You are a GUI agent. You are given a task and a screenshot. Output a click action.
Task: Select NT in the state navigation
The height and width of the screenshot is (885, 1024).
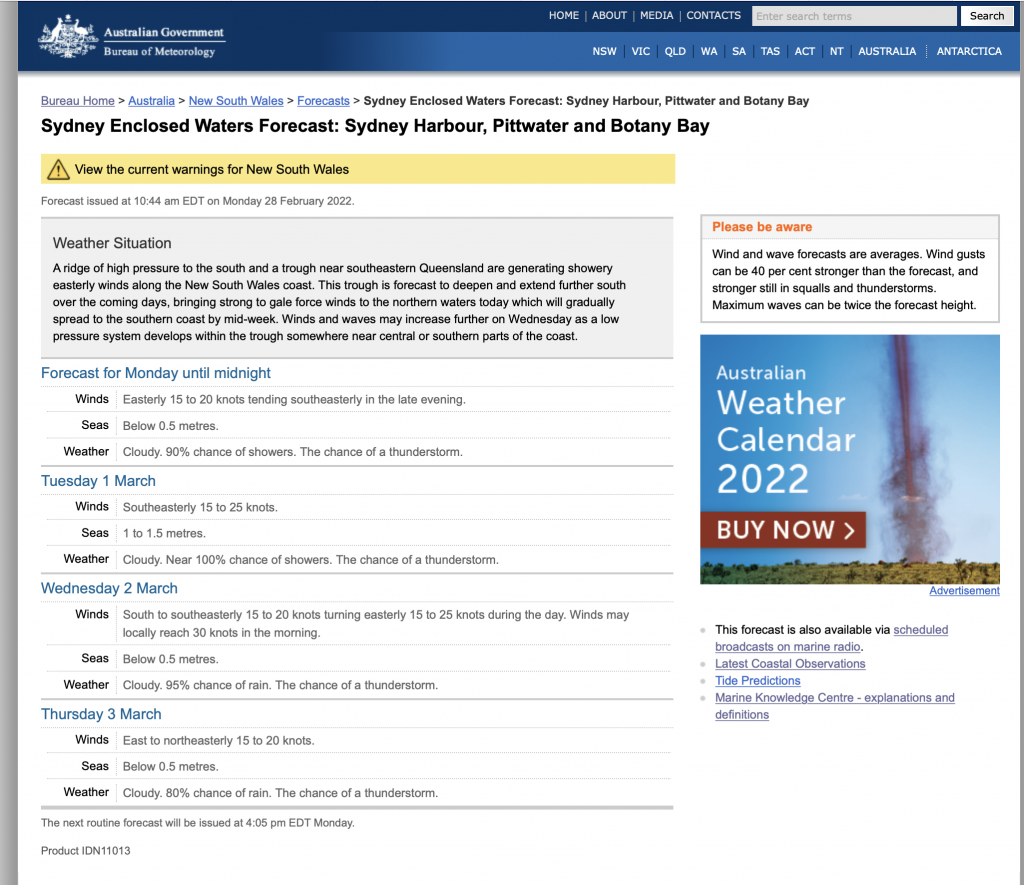coord(837,51)
